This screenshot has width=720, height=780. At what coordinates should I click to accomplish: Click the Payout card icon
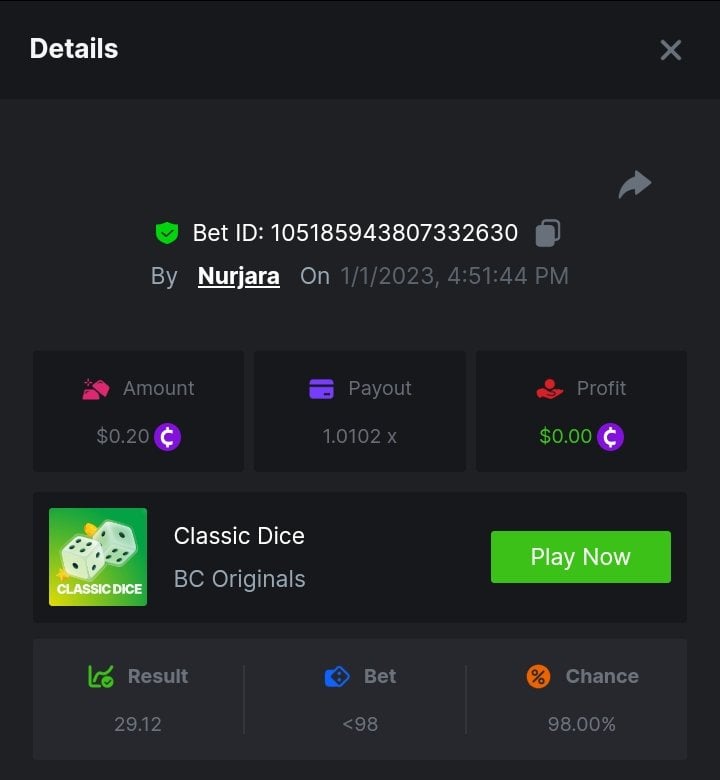[321, 389]
